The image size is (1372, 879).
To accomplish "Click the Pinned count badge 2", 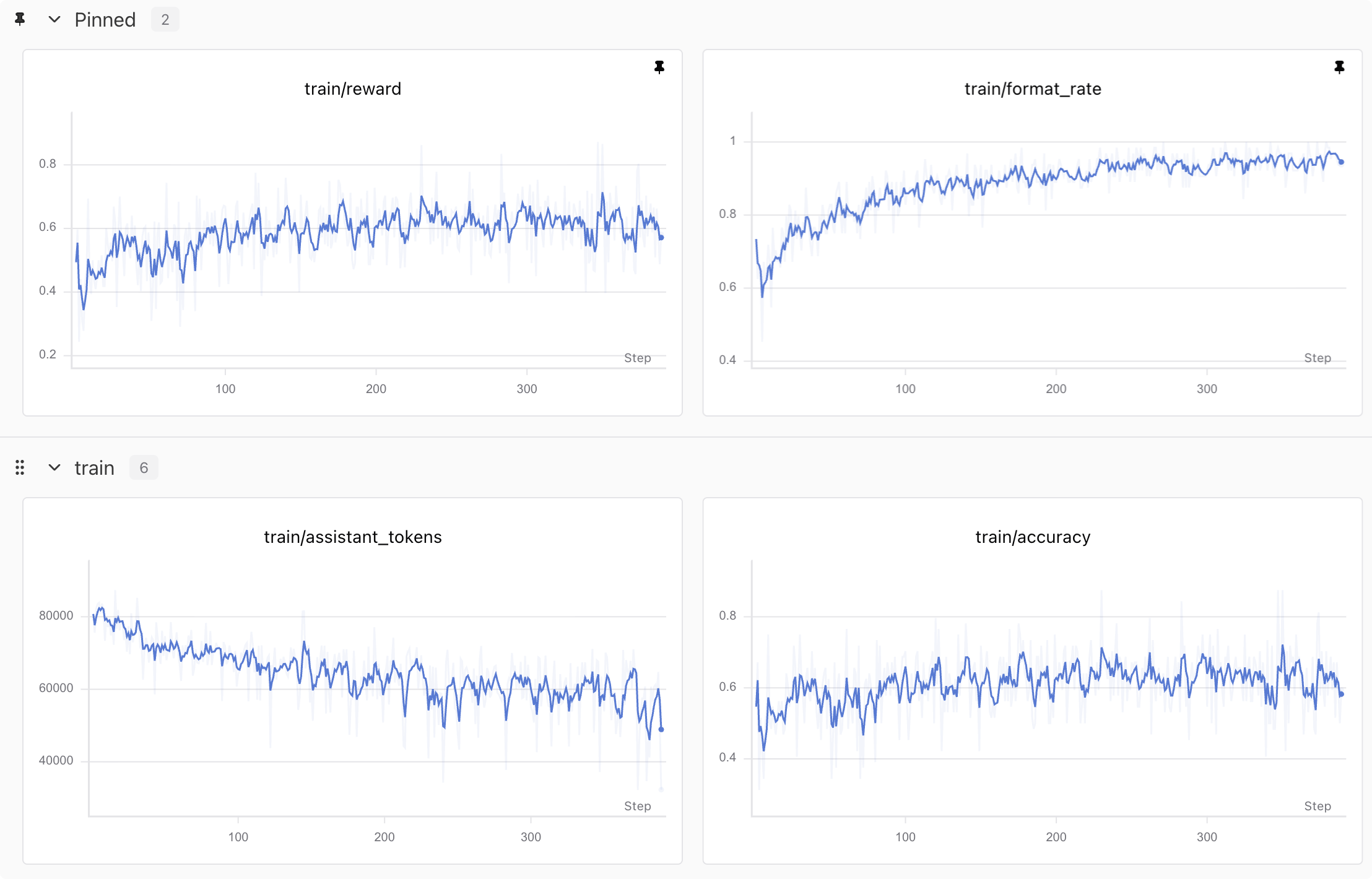I will click(x=165, y=20).
